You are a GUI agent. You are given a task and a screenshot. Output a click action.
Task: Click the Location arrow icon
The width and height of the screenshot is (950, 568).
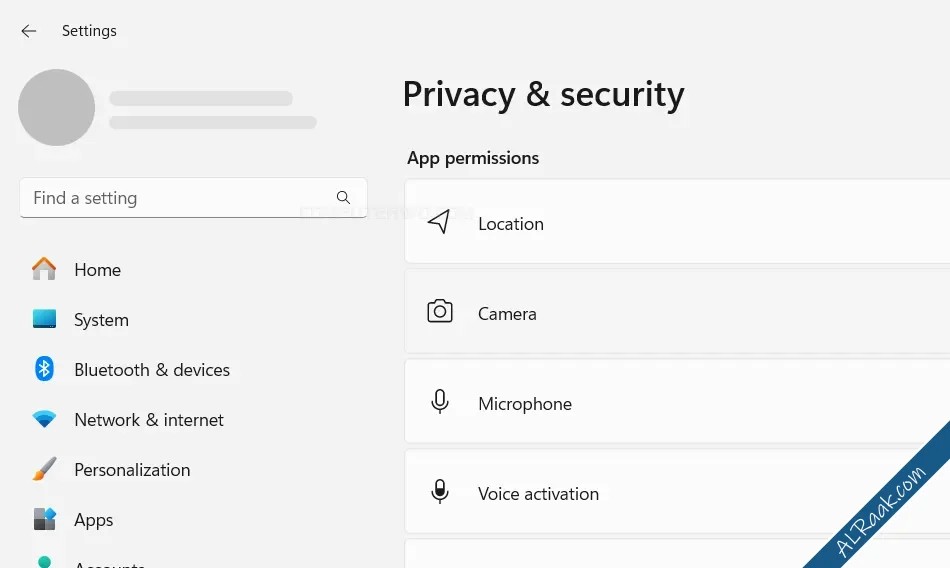point(439,222)
